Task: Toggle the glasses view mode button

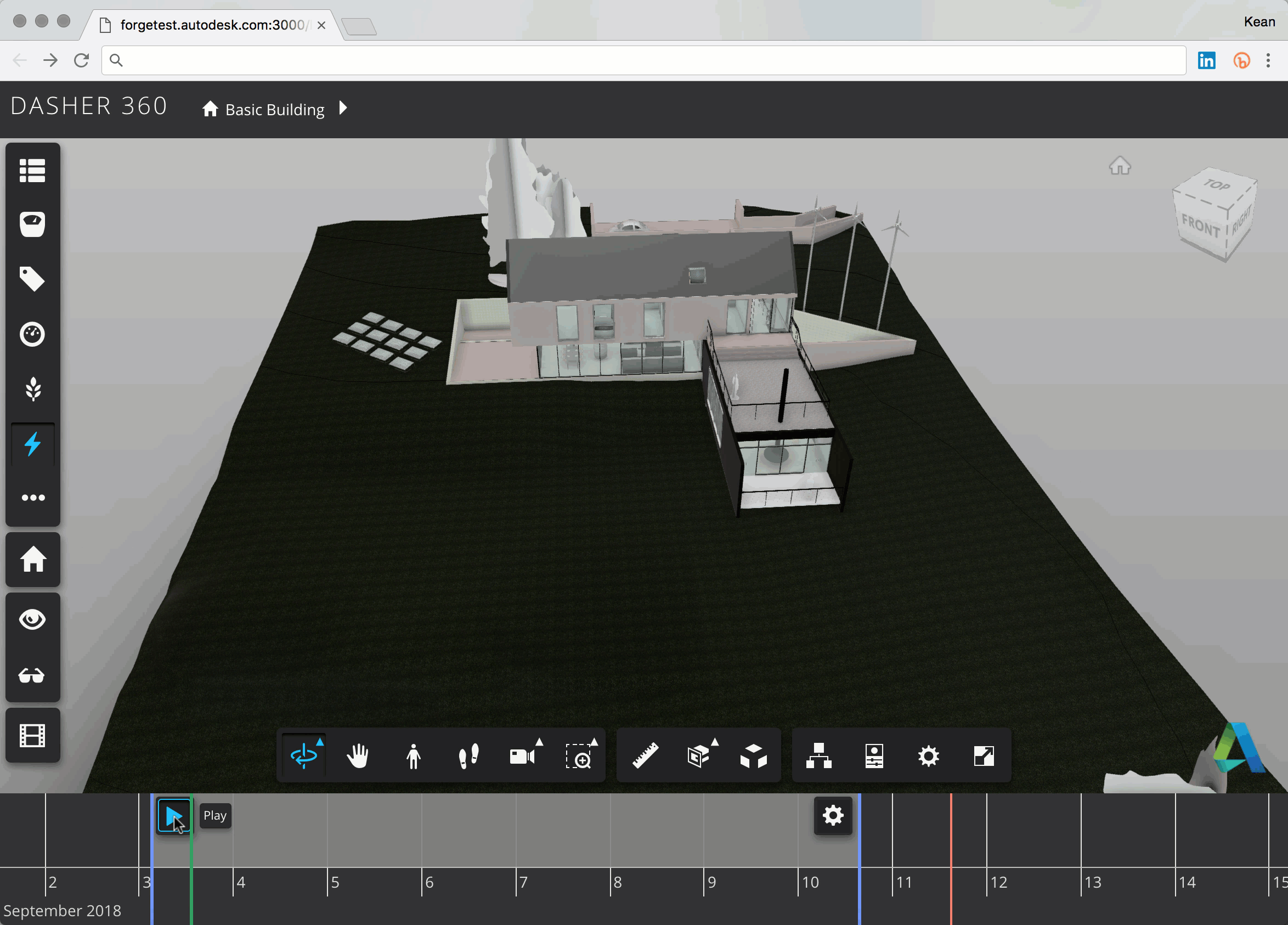Action: point(32,675)
